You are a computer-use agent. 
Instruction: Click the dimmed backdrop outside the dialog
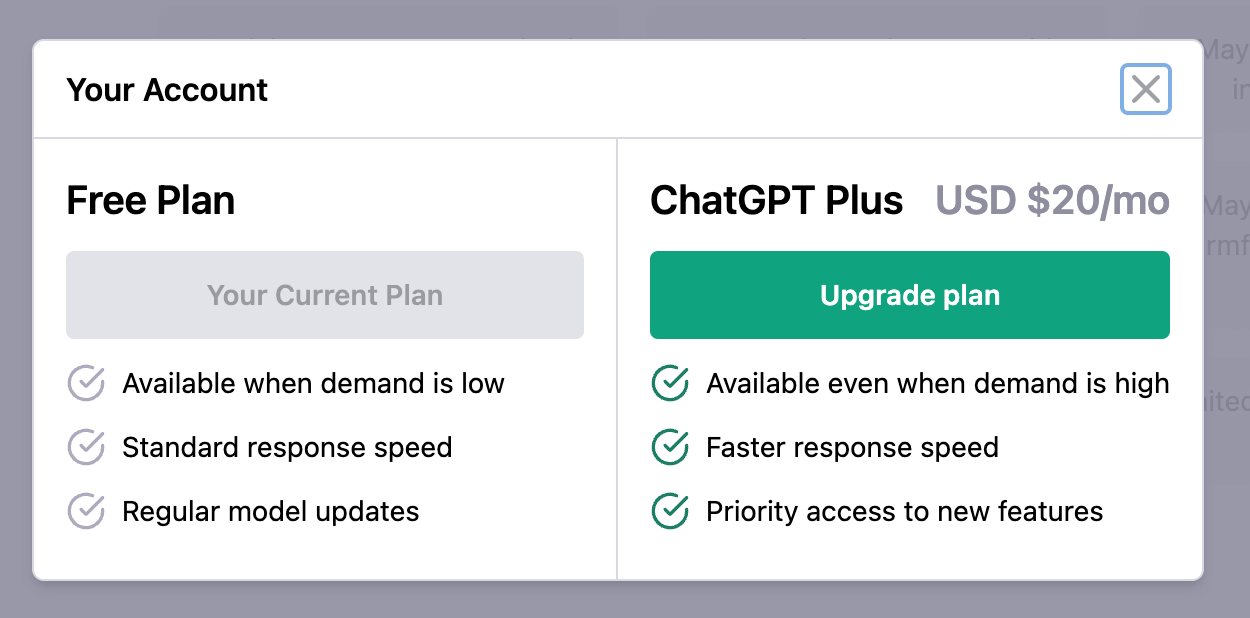(x=600, y=600)
